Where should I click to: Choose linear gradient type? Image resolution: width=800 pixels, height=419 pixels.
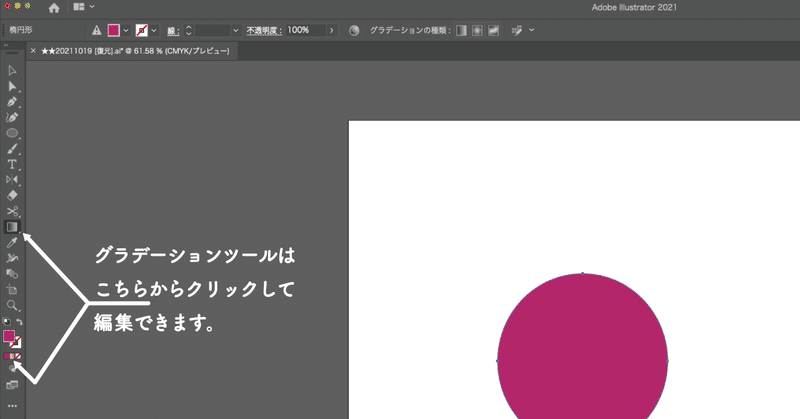pyautogui.click(x=461, y=31)
